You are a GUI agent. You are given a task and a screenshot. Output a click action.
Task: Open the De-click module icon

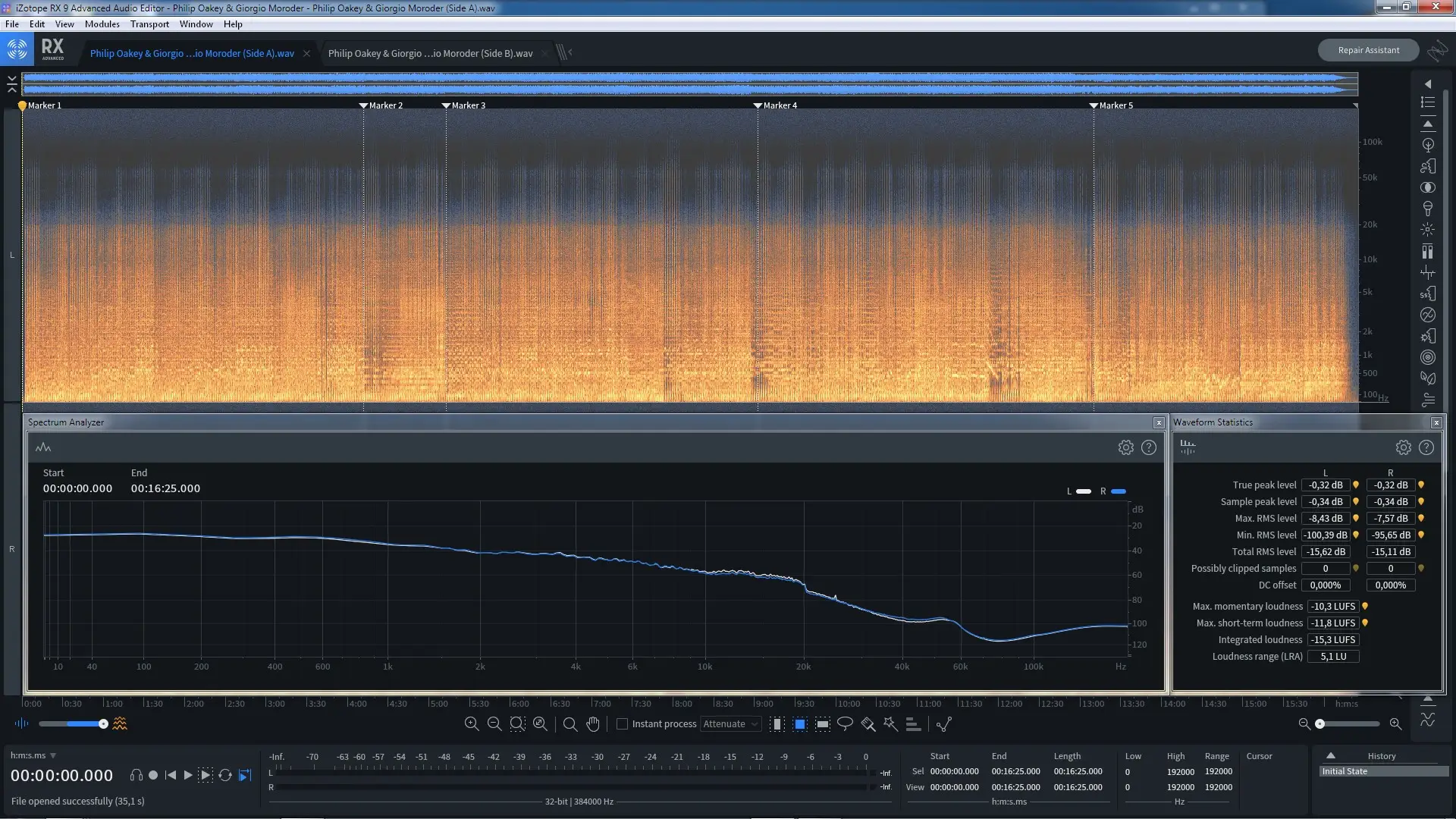pos(1428,230)
